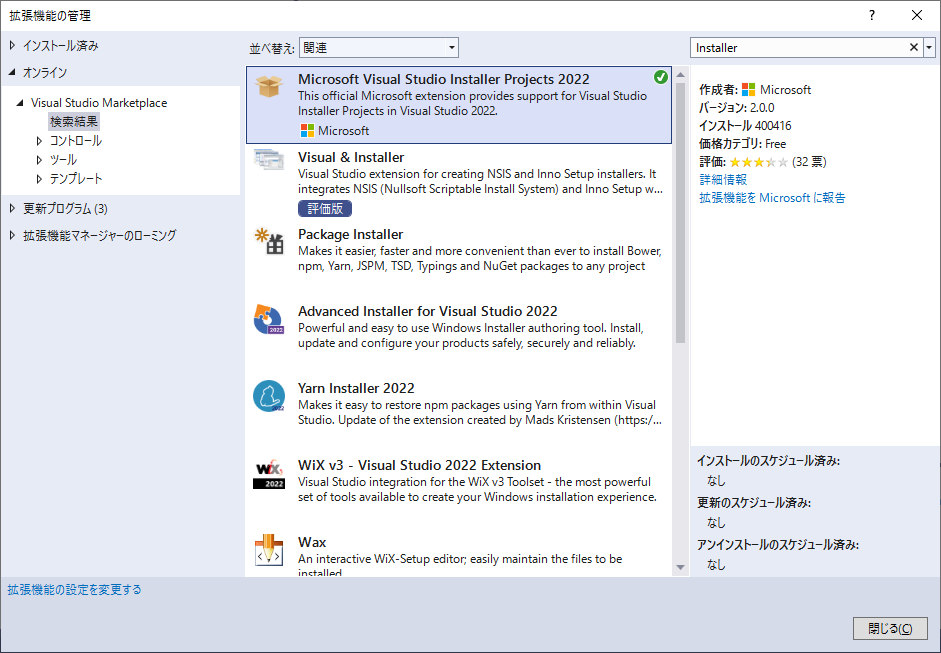This screenshot has height=653, width=941.
Task: Click the Wax extension icon
Action: click(x=269, y=549)
